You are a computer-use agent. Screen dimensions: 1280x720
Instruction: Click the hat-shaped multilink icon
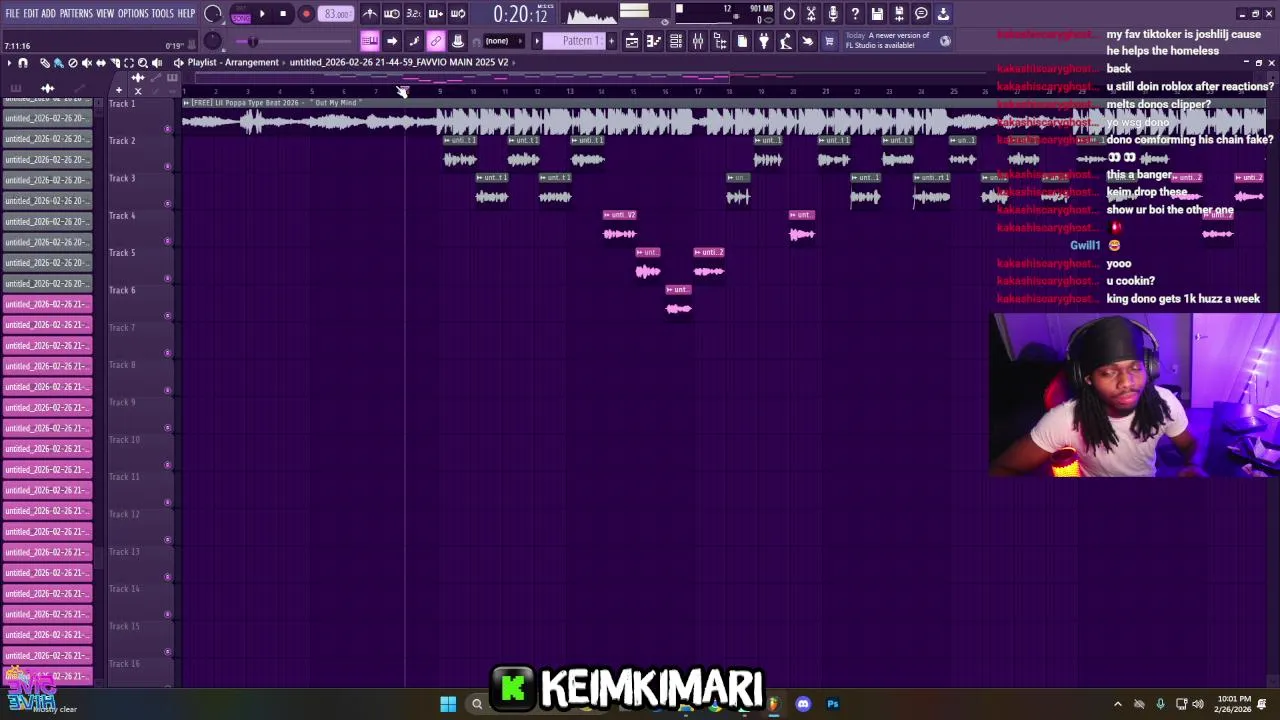[x=457, y=41]
